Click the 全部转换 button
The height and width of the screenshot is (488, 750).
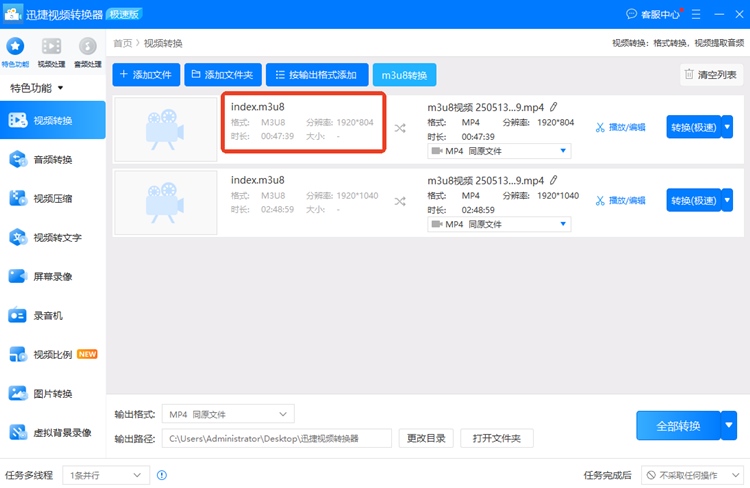click(x=678, y=426)
